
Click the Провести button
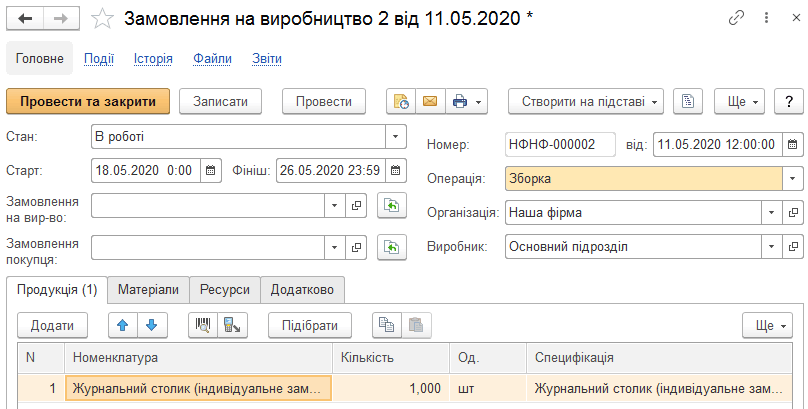coord(324,101)
